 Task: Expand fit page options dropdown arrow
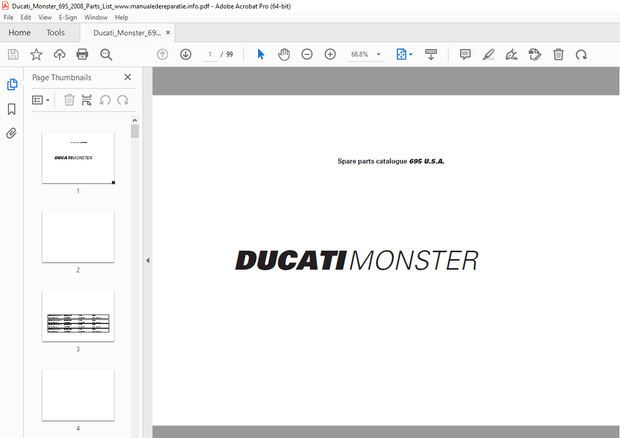(x=410, y=55)
